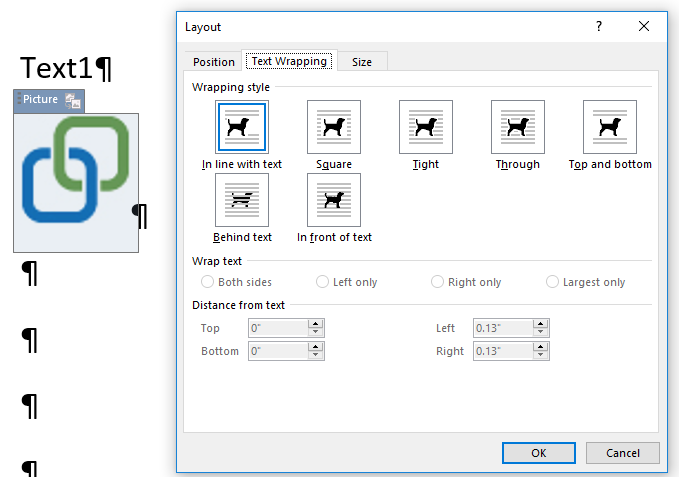The image size is (679, 477).
Task: Confirm with the OK button
Action: coord(539,453)
